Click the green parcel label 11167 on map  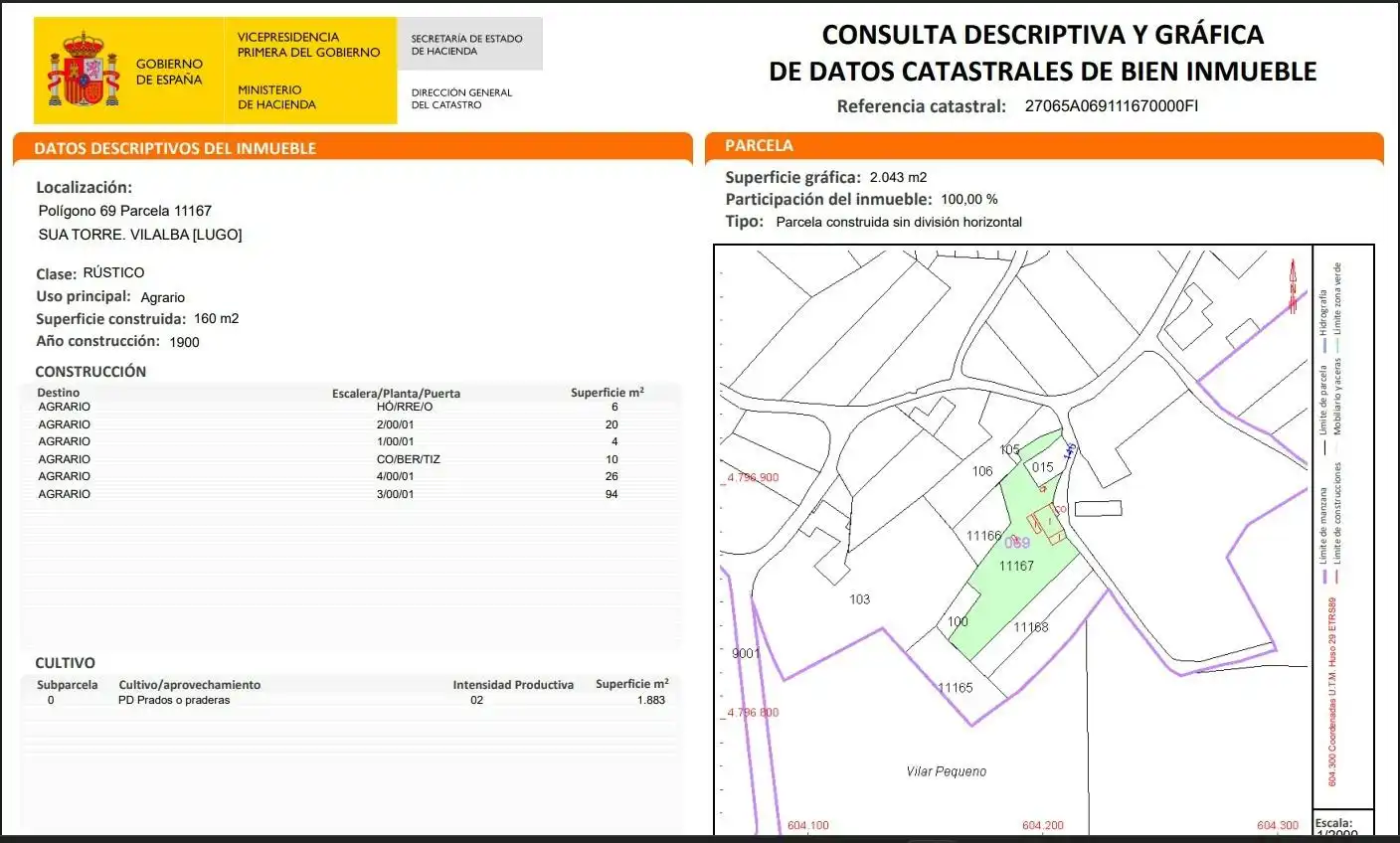tap(1016, 566)
